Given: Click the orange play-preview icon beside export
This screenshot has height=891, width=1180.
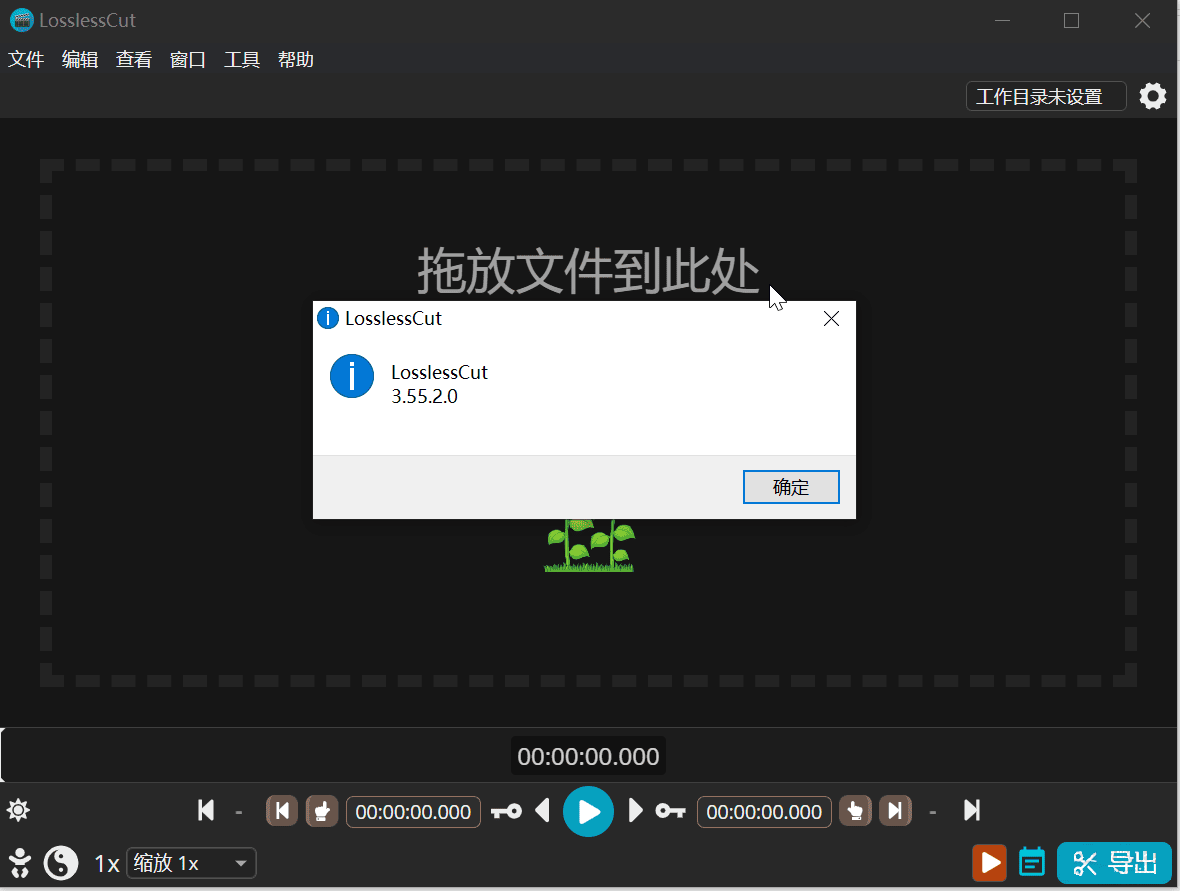Looking at the screenshot, I should (x=989, y=862).
